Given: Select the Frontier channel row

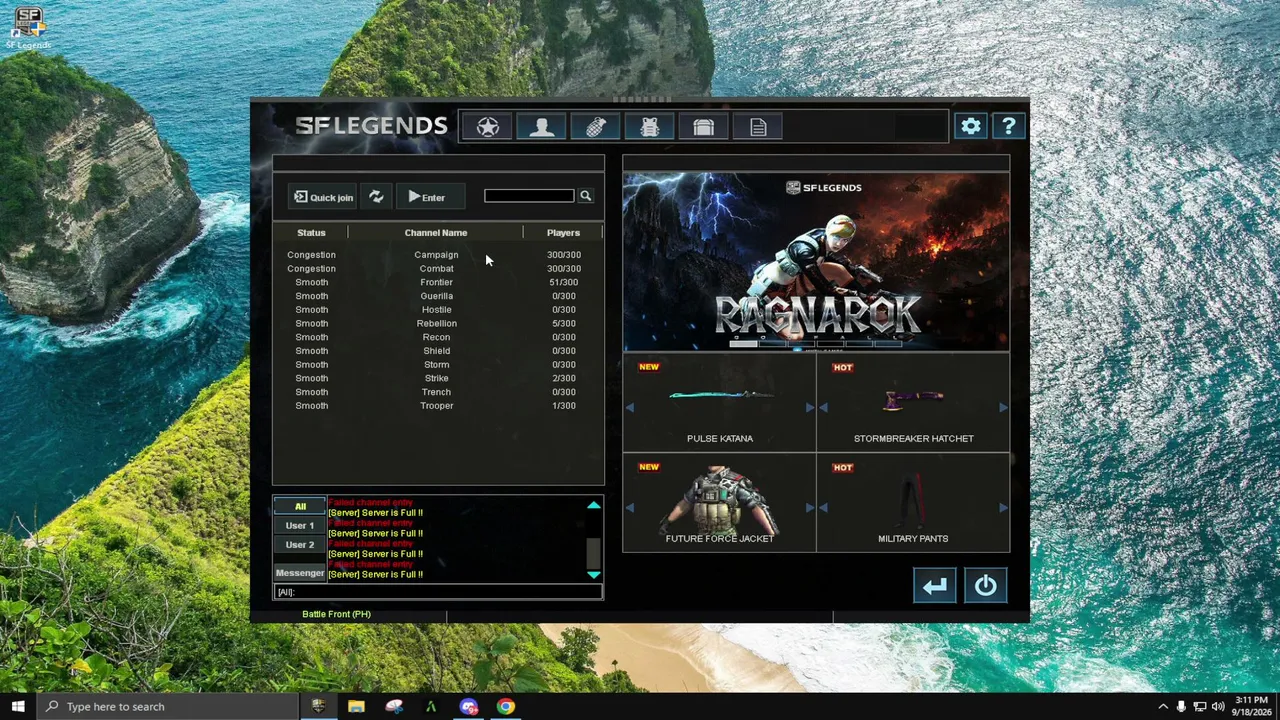Looking at the screenshot, I should click(438, 282).
